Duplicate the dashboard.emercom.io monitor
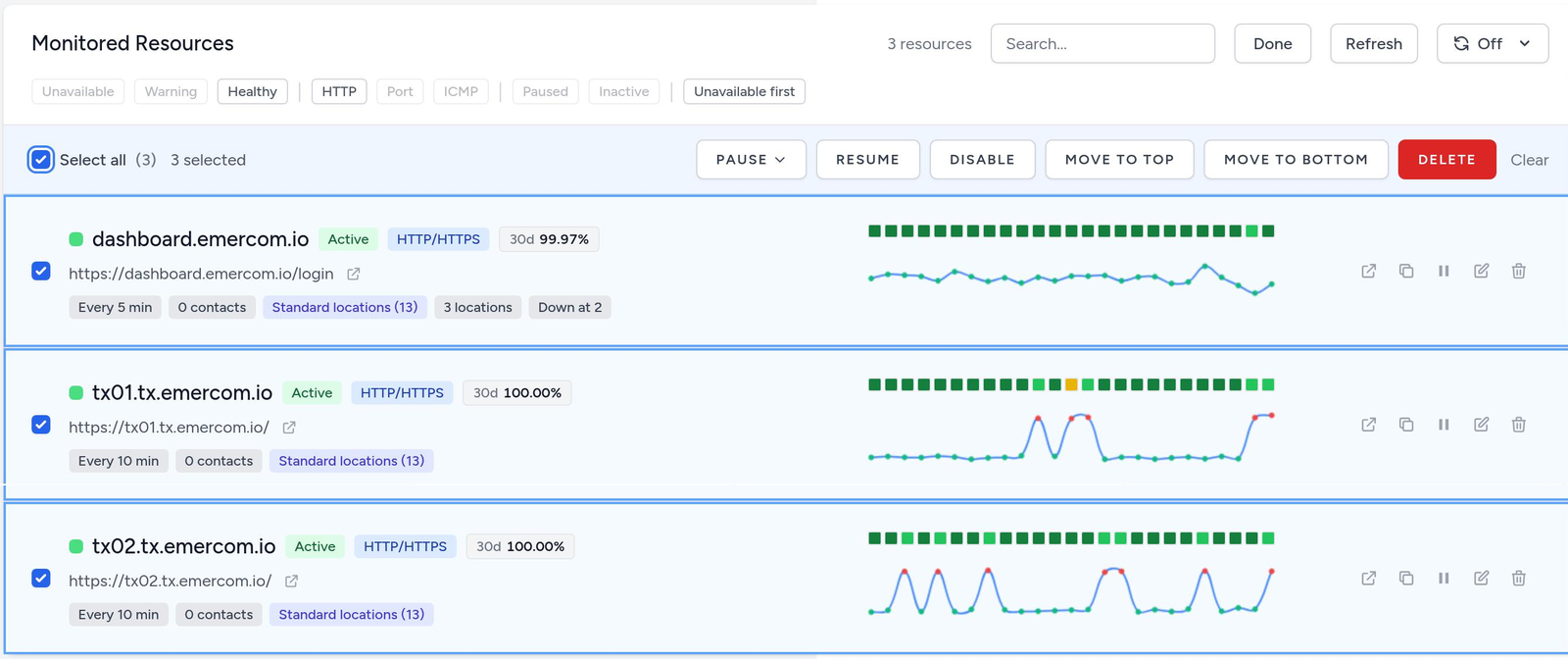 [1406, 271]
